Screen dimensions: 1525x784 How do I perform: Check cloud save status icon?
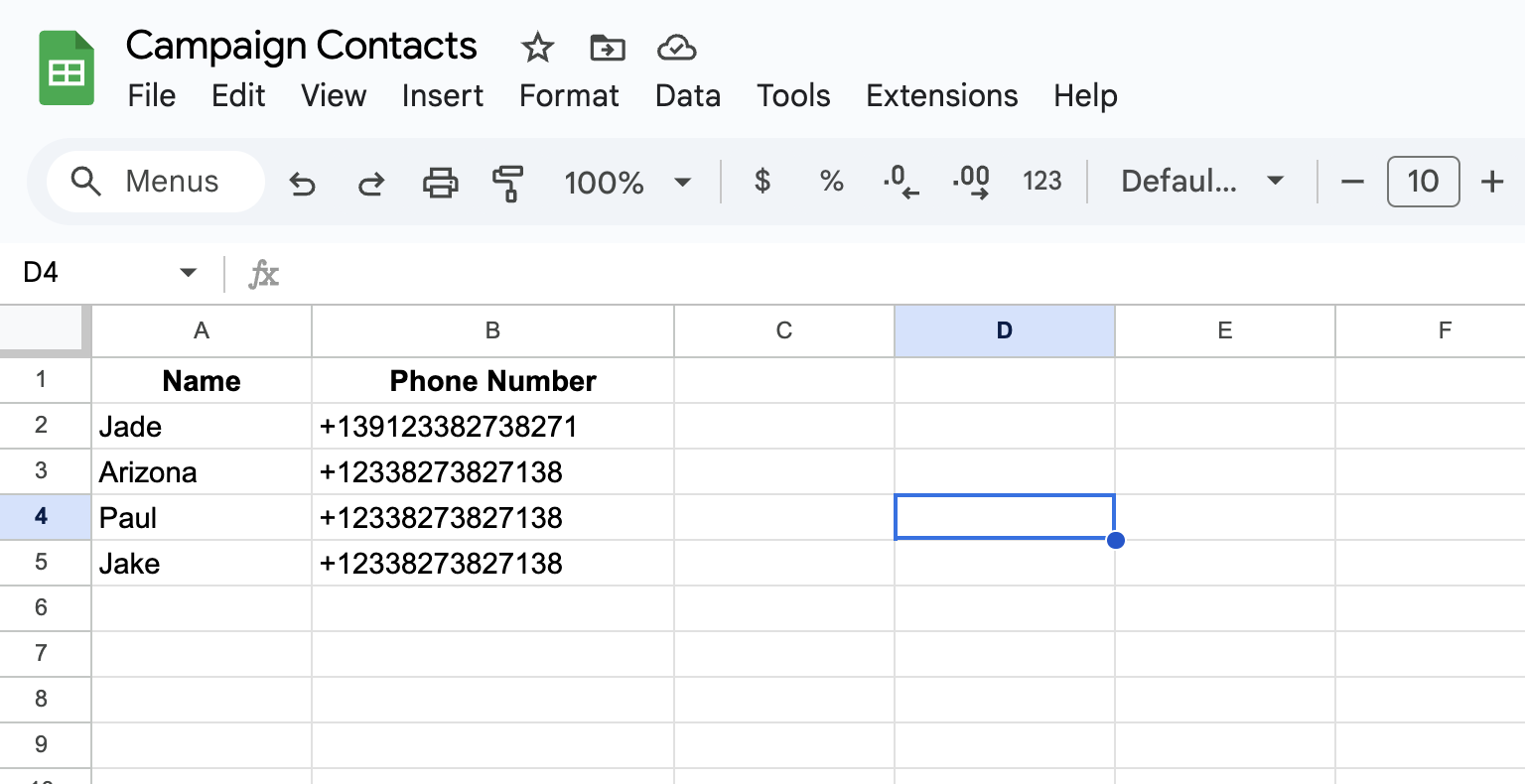tap(676, 47)
